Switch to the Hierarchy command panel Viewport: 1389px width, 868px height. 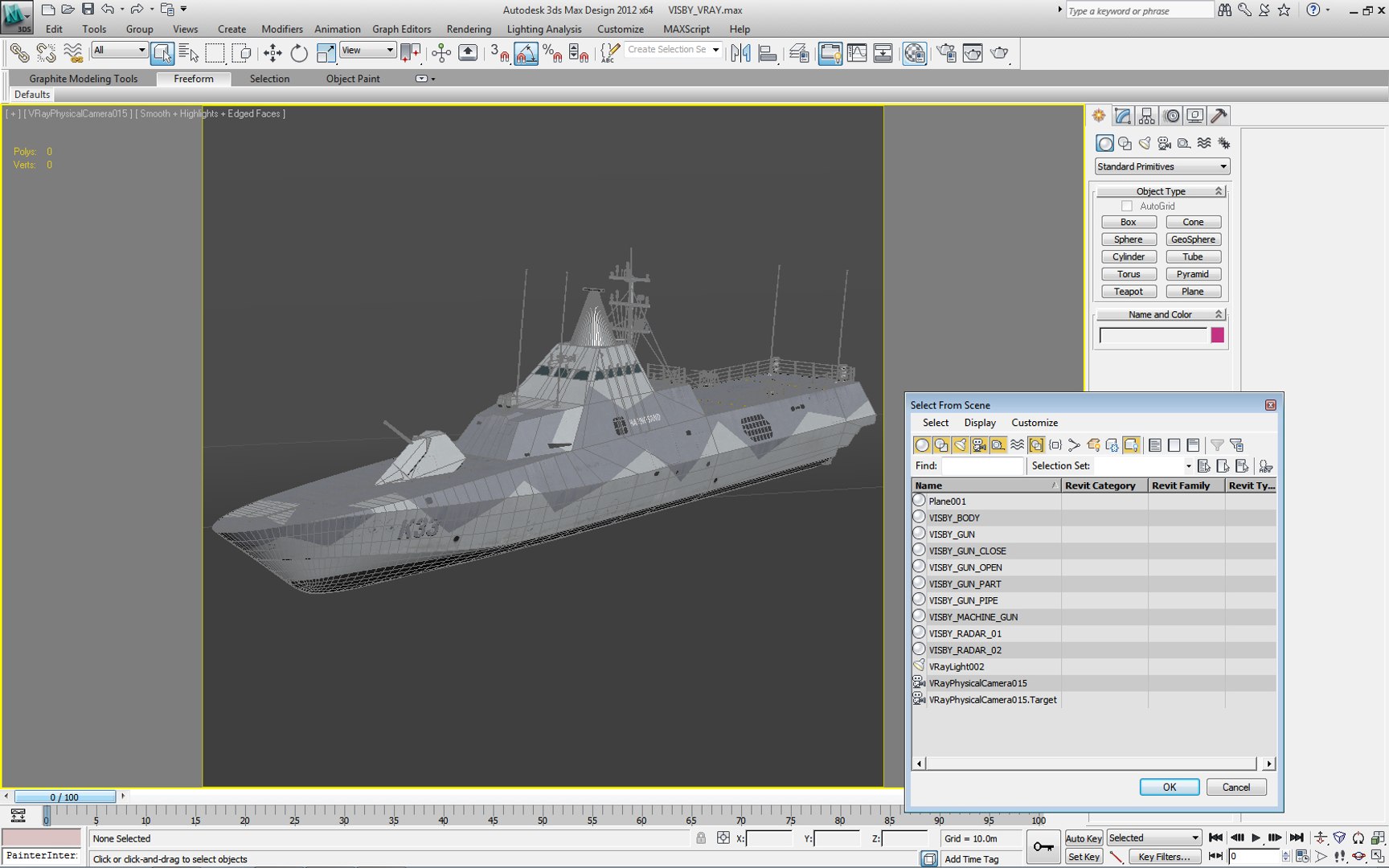(1147, 116)
